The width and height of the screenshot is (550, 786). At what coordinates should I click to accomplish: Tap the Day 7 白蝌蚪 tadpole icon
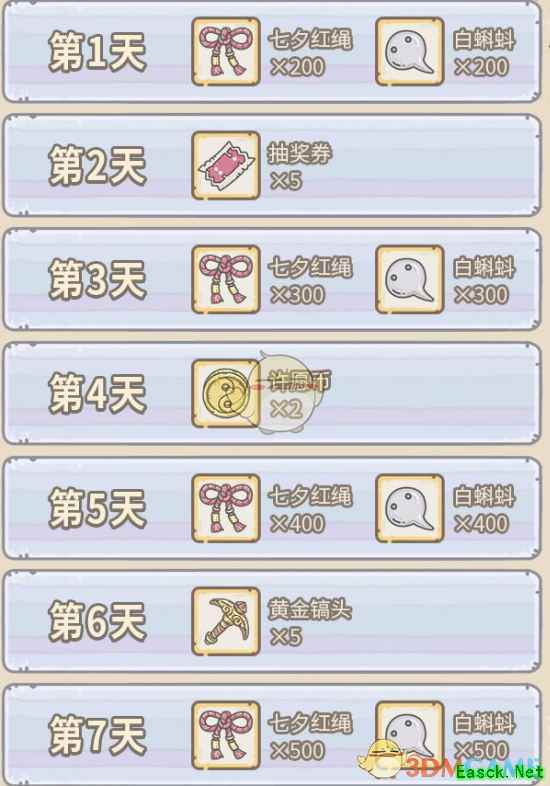[410, 735]
